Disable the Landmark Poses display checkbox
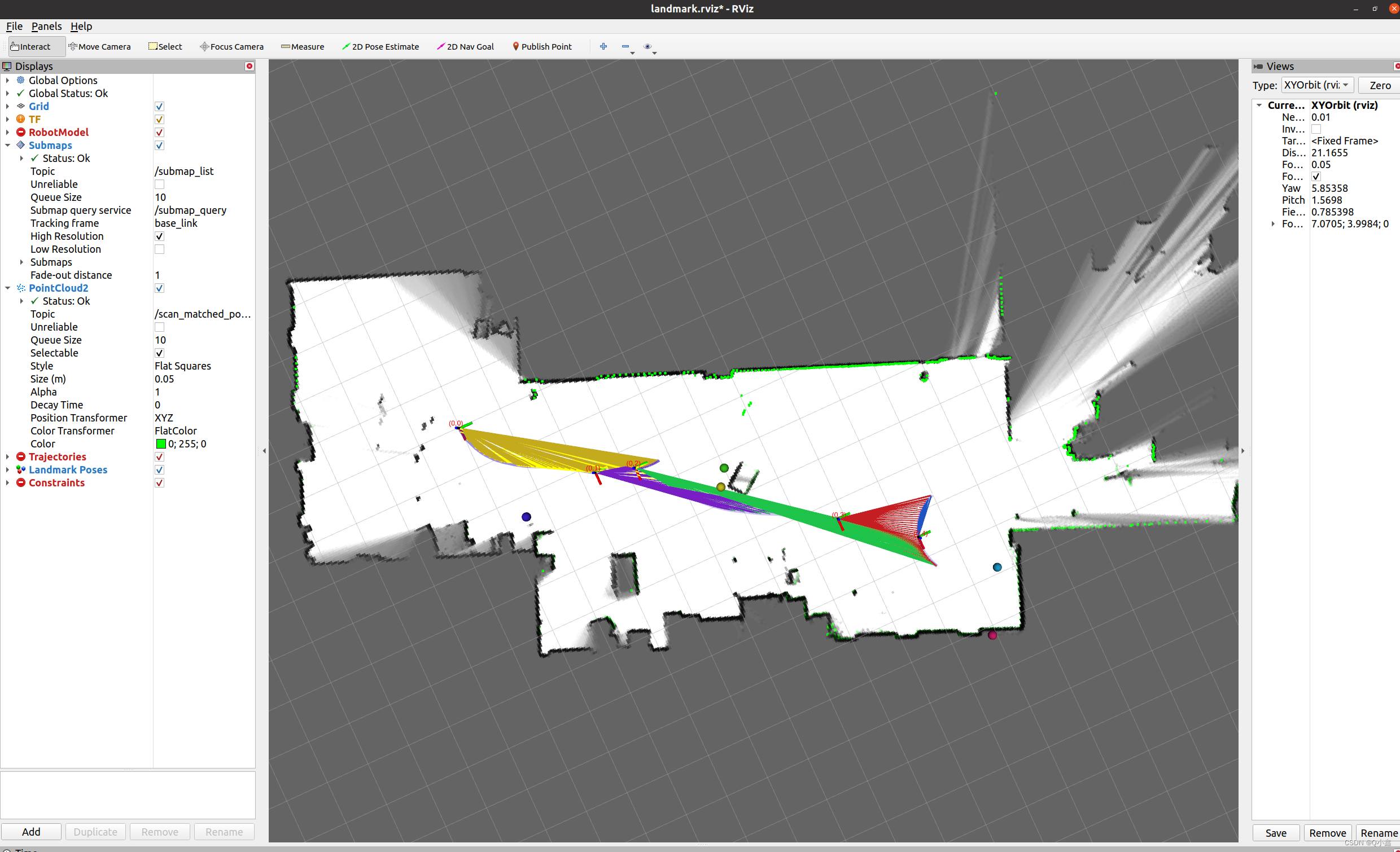Viewport: 1400px width, 852px height. (x=160, y=470)
